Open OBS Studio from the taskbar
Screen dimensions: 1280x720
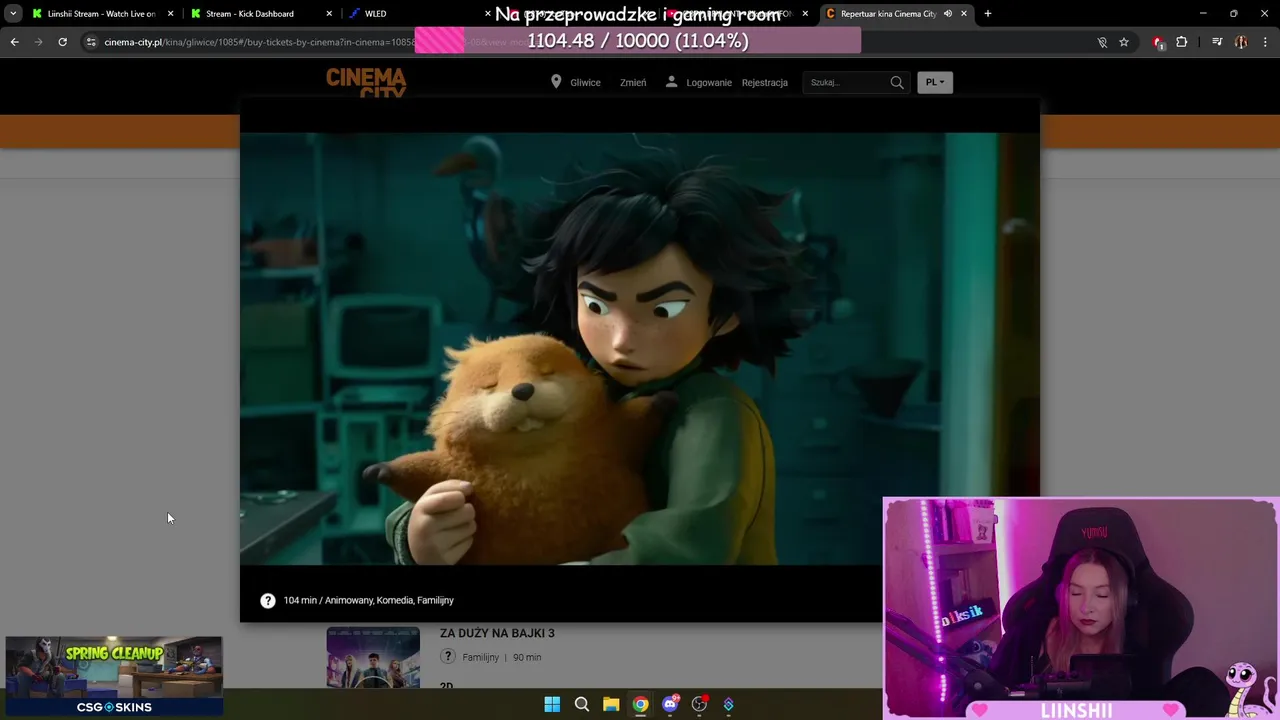[x=699, y=704]
